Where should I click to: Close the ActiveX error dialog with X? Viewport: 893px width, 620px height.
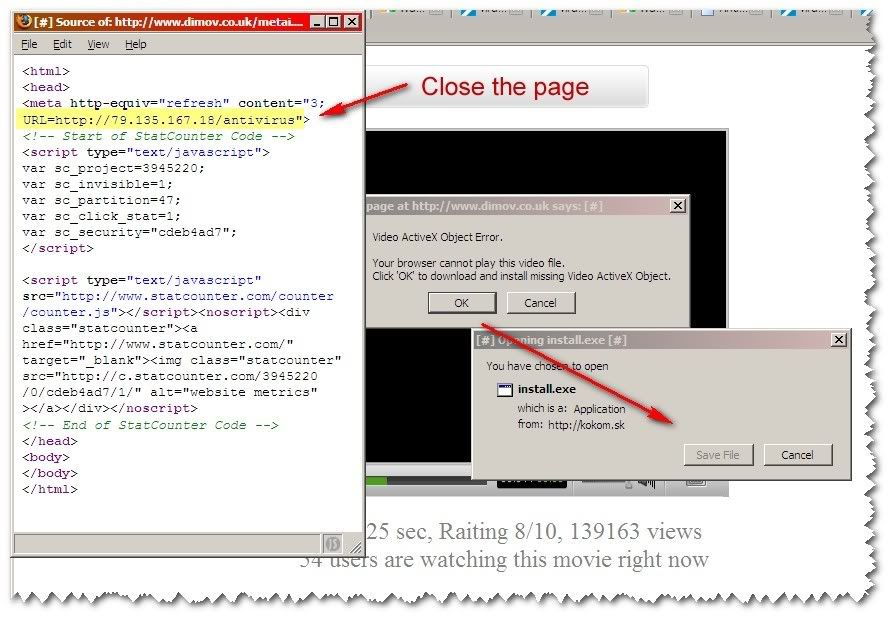tap(677, 205)
